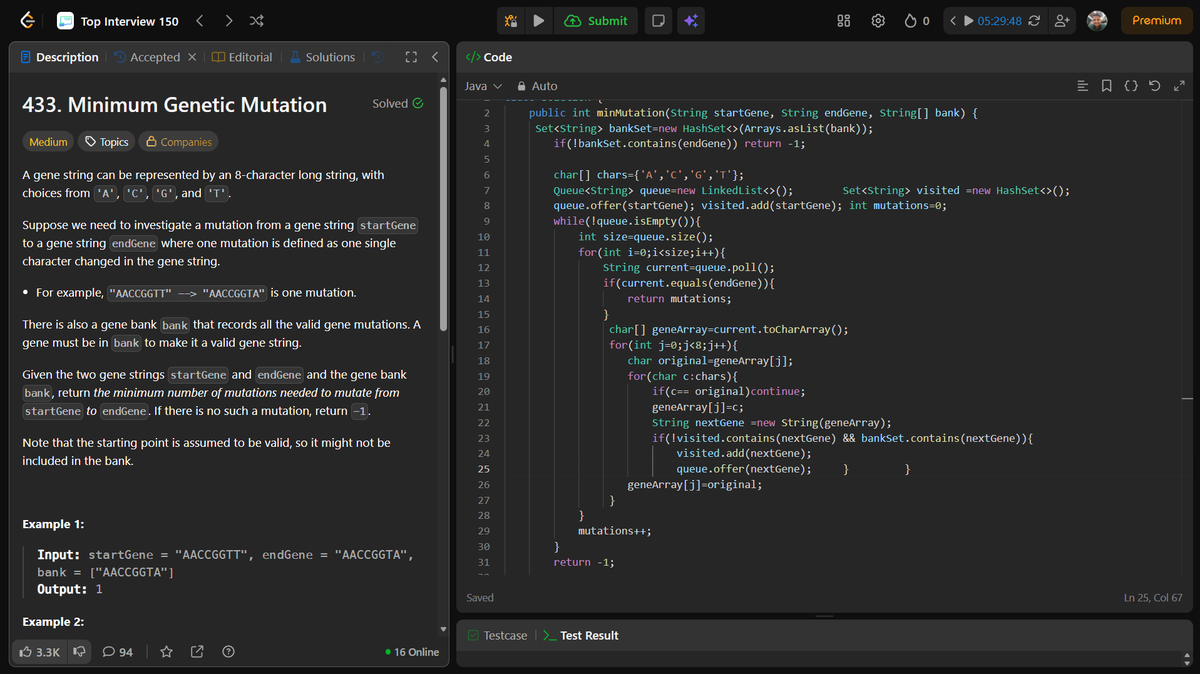Open the Test Result tab
This screenshot has width=1200, height=674.
580,635
